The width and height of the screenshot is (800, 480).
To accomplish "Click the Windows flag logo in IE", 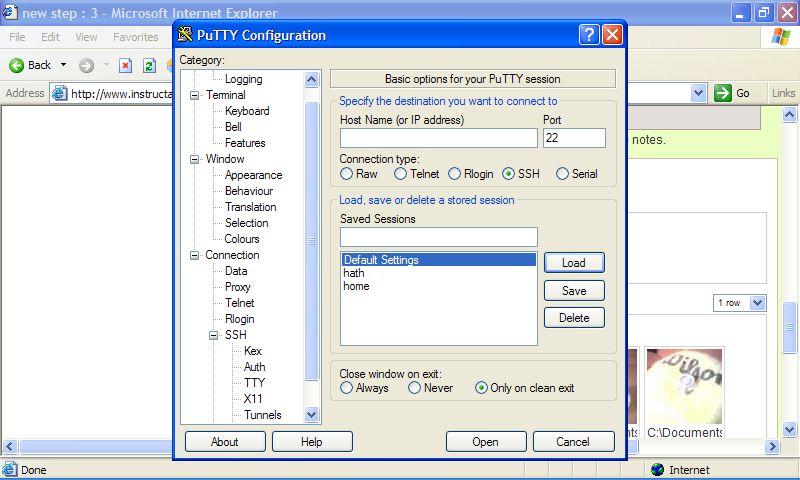I will tap(781, 37).
